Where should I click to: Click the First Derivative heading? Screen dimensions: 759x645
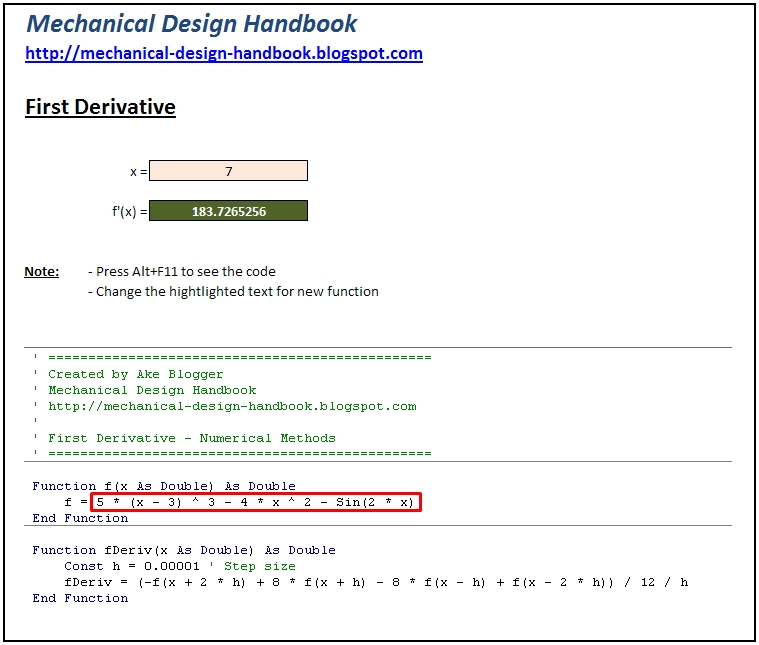point(100,107)
